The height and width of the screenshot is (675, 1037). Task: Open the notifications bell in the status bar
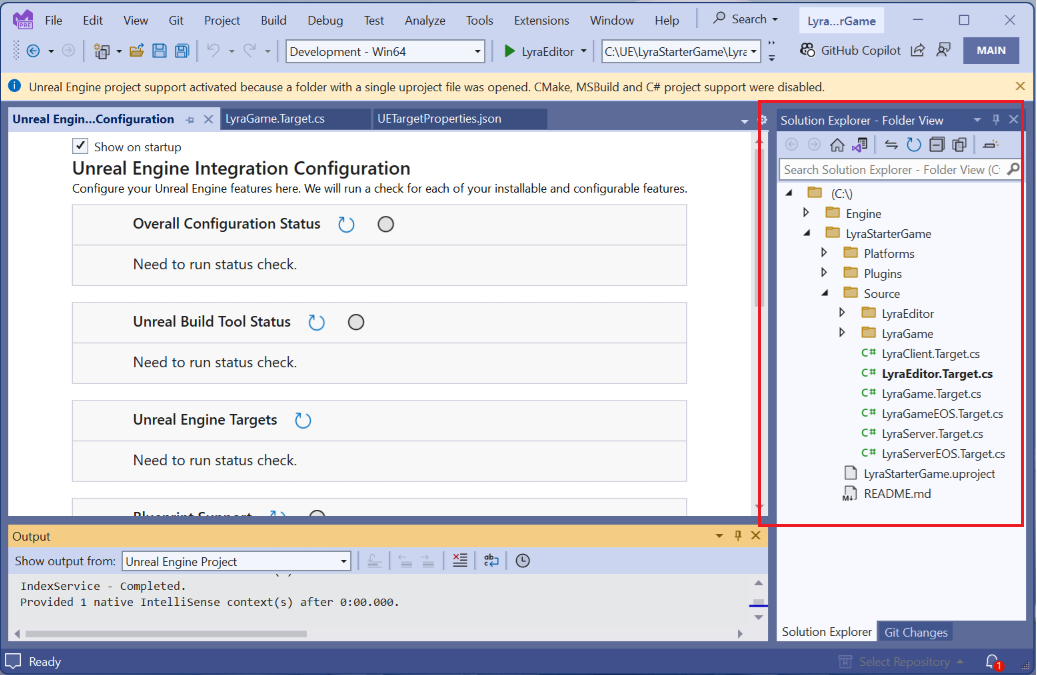tap(992, 661)
